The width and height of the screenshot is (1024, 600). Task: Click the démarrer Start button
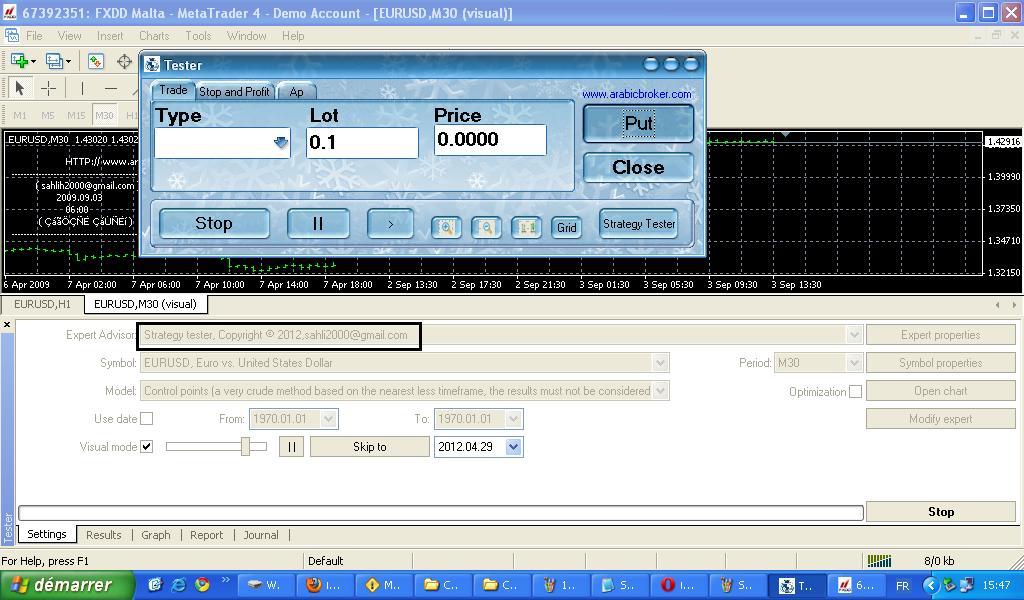pos(66,585)
